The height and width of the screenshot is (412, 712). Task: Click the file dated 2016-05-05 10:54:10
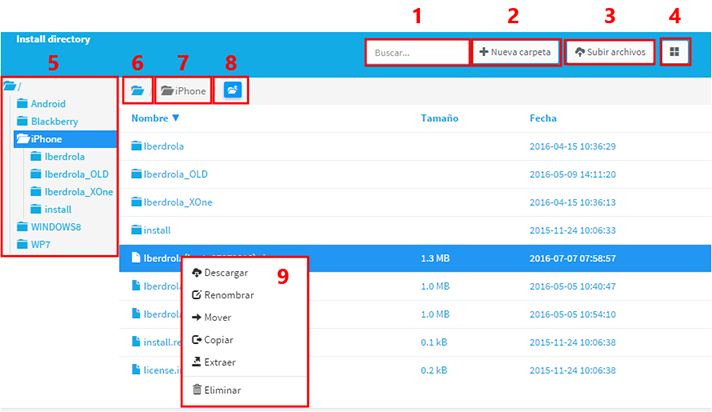point(415,314)
